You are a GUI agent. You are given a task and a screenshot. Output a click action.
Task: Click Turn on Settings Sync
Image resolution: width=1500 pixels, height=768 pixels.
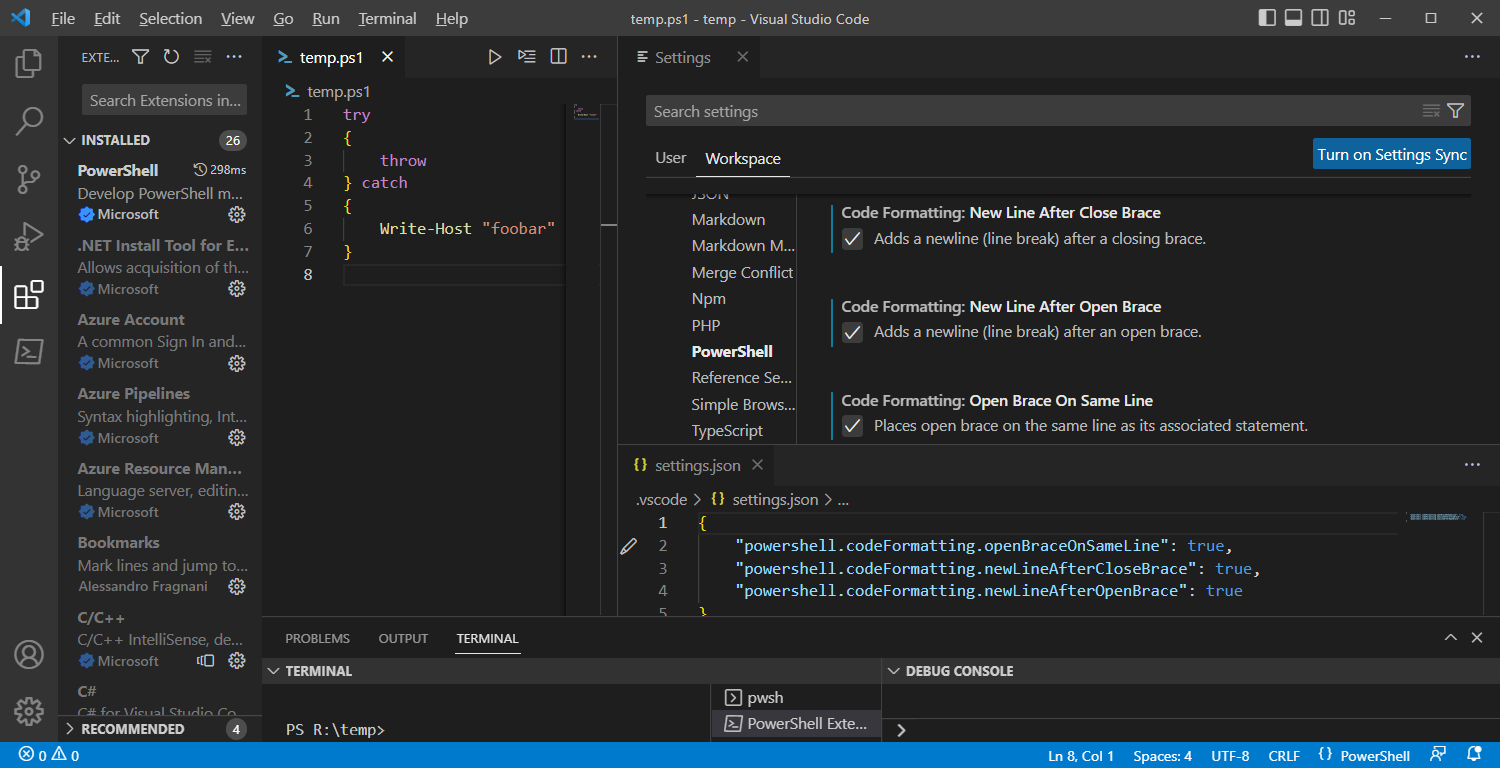pos(1391,153)
